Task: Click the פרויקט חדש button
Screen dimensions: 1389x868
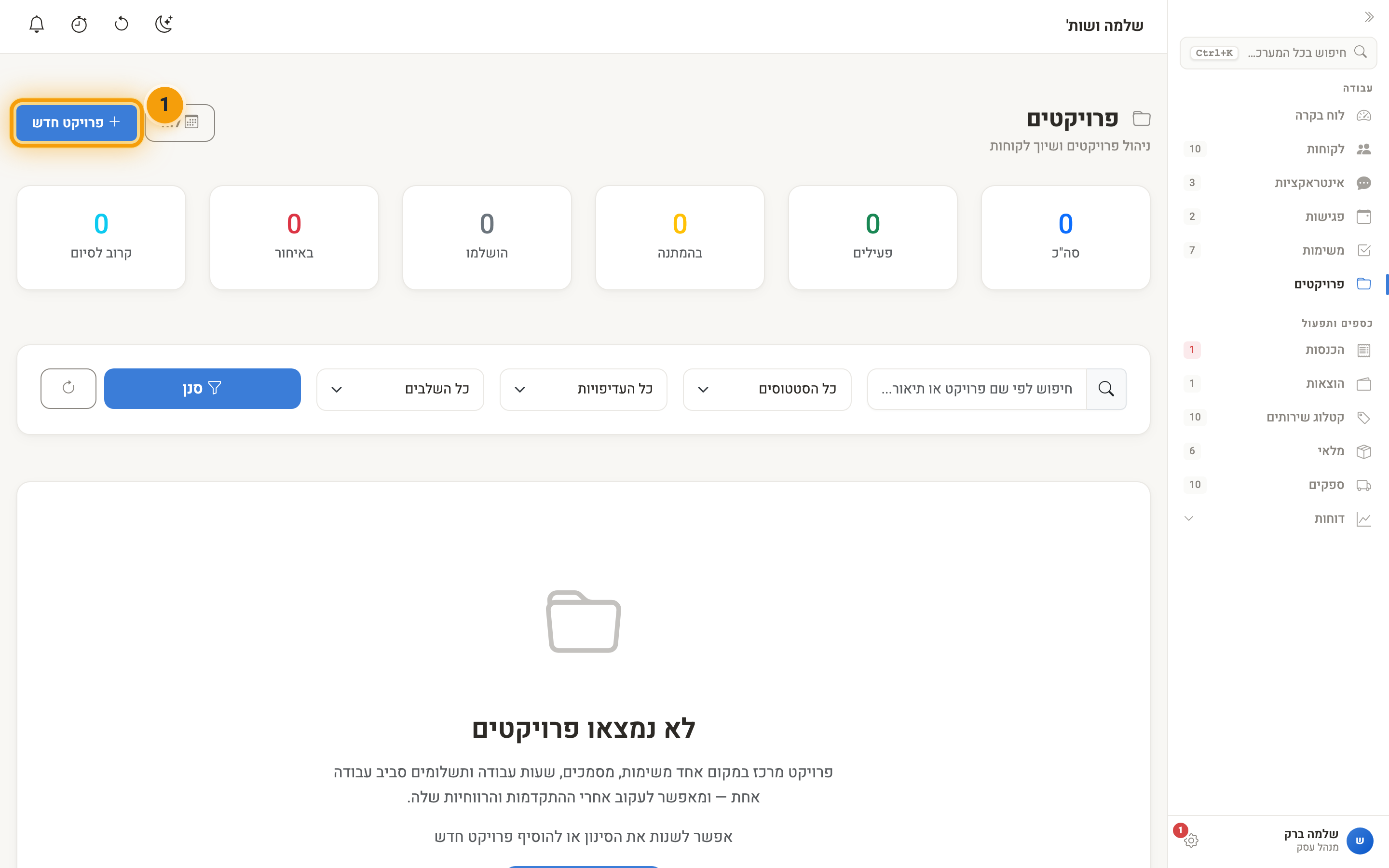Action: tap(76, 122)
